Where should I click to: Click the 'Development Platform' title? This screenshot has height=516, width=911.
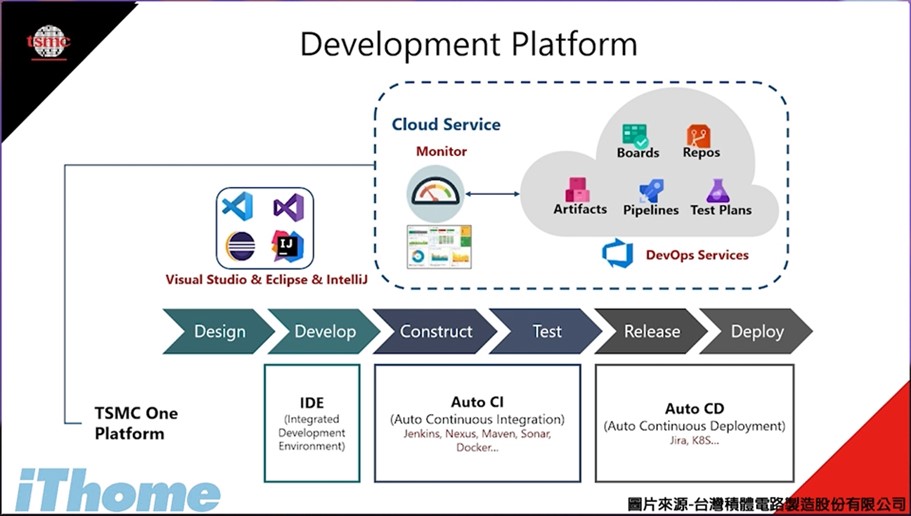pyautogui.click(x=468, y=44)
